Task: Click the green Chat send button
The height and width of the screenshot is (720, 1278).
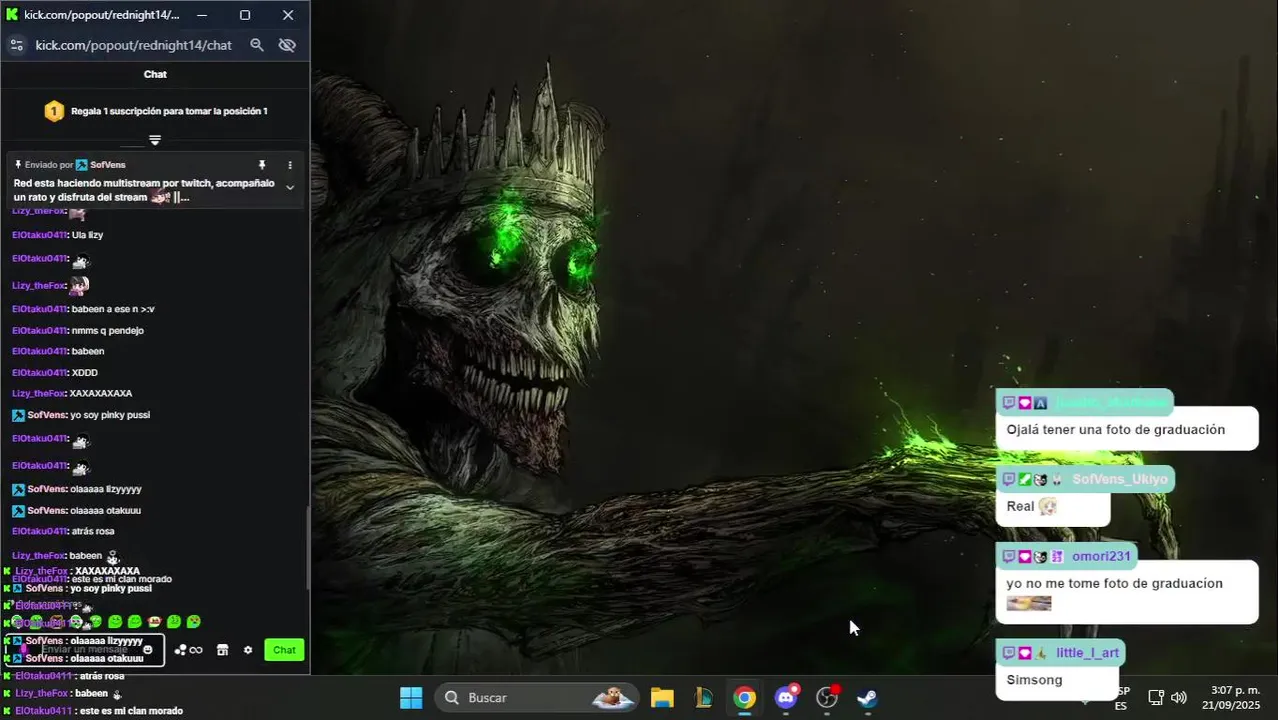Action: coord(284,650)
